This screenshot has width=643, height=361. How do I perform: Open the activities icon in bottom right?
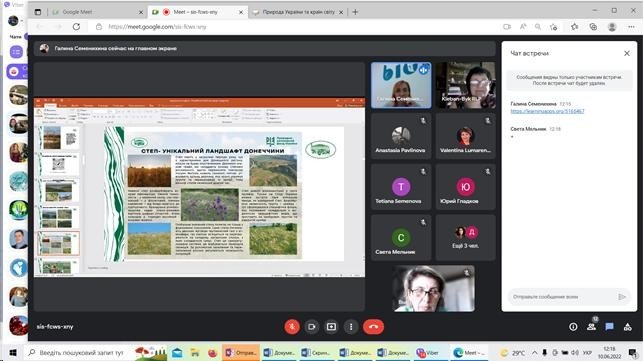[627, 327]
